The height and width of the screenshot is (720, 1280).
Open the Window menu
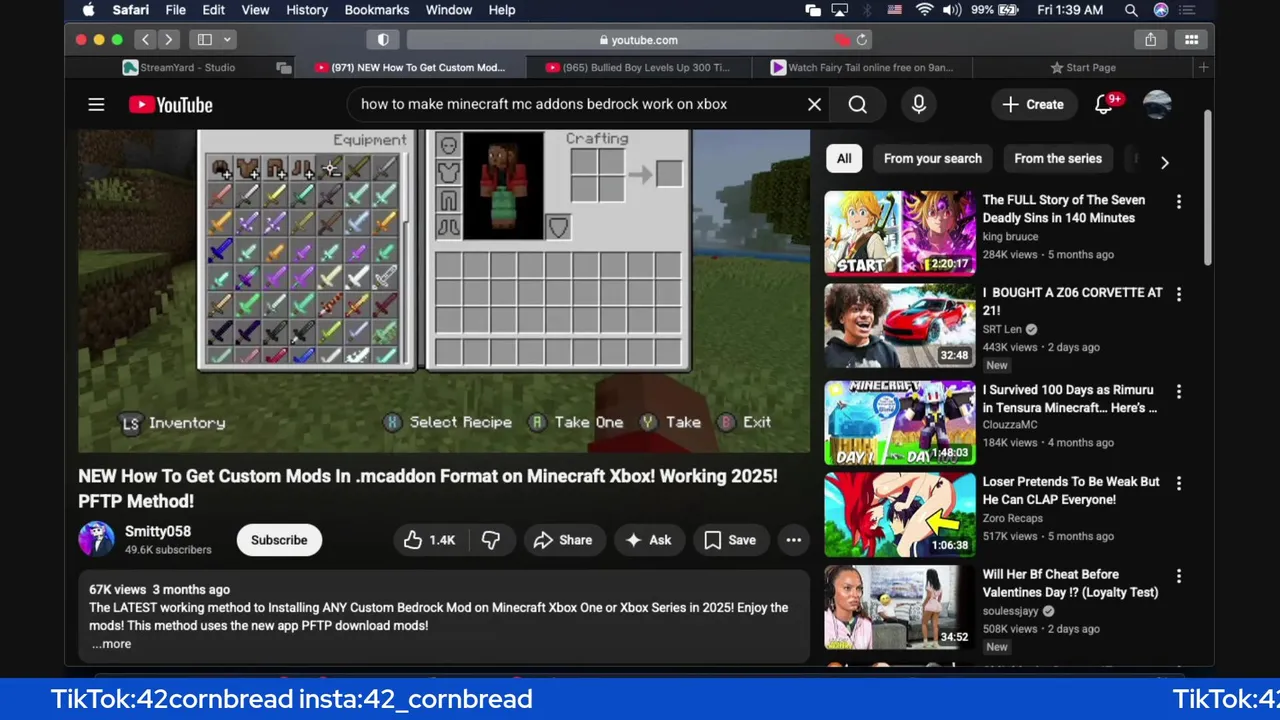pos(449,10)
